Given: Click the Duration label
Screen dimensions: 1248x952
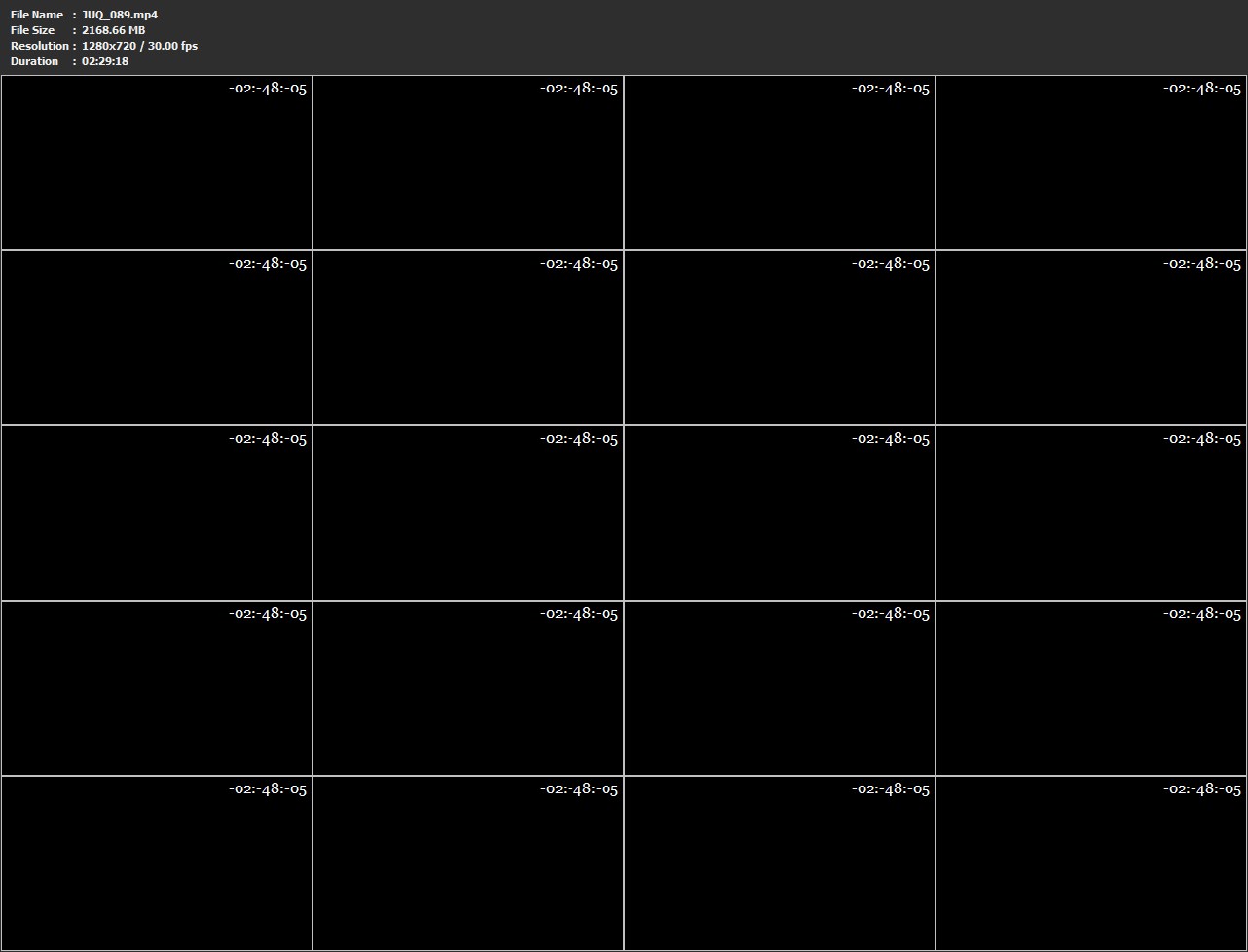Looking at the screenshot, I should (x=35, y=61).
